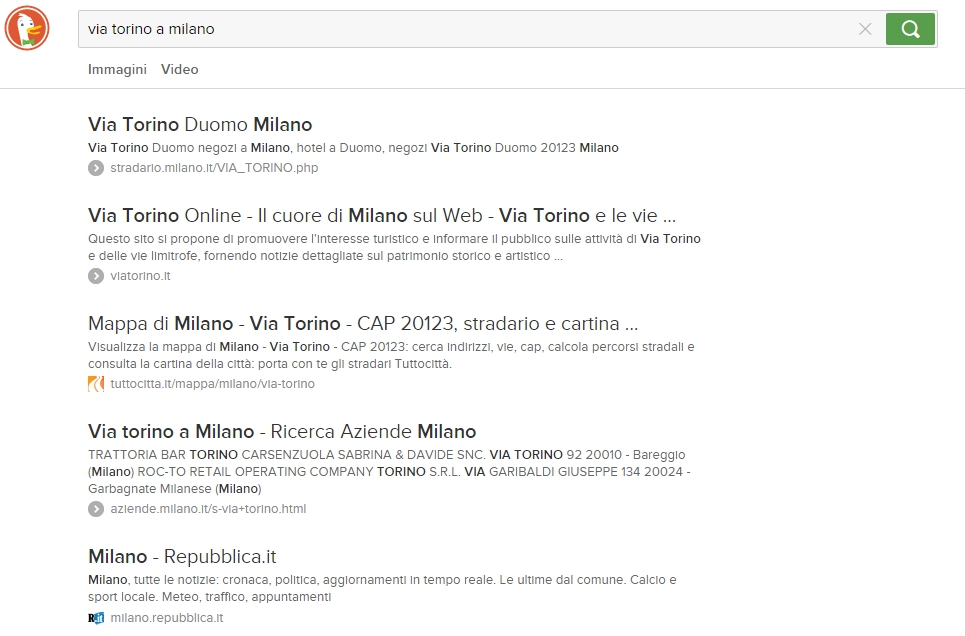Click the Tuttocittà favicon
The height and width of the screenshot is (636, 965).
click(x=96, y=384)
